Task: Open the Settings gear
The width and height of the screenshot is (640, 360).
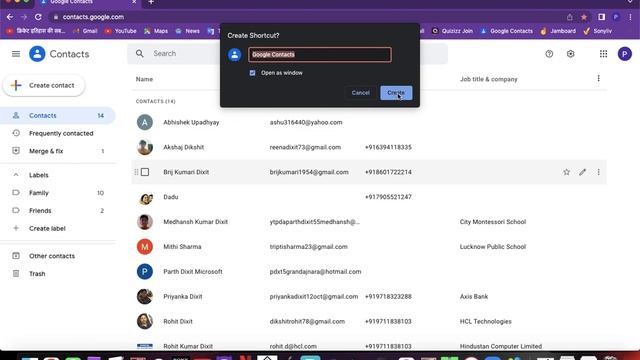Action: coord(571,54)
